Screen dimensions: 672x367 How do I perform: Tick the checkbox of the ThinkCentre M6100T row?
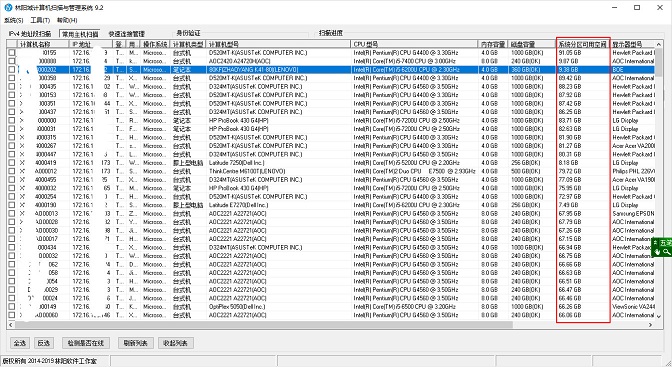pos(12,171)
